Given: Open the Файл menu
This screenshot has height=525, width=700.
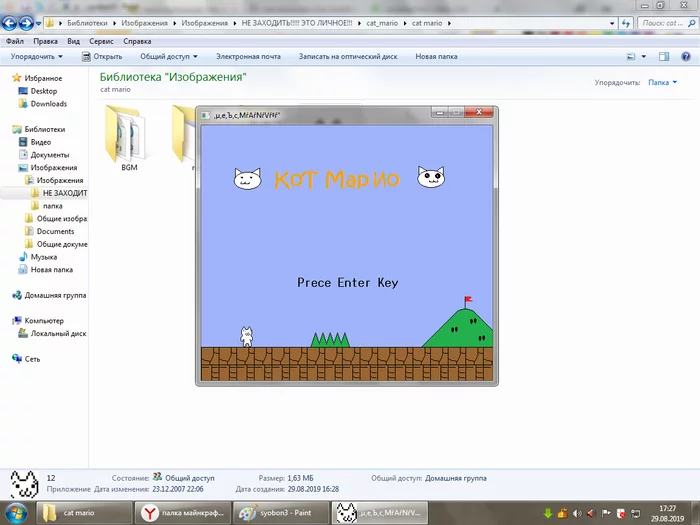Looking at the screenshot, I should pyautogui.click(x=15, y=41).
